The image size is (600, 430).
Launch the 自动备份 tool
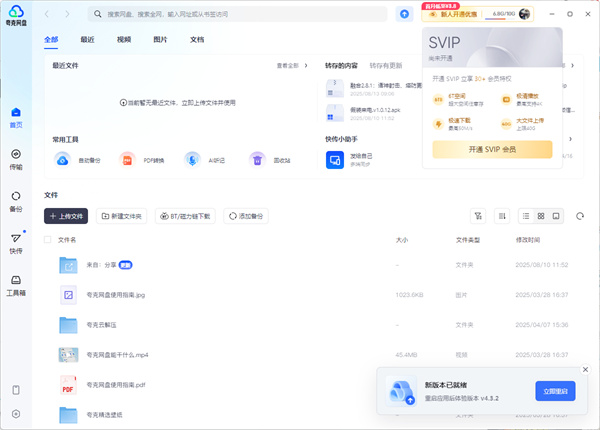coord(77,160)
